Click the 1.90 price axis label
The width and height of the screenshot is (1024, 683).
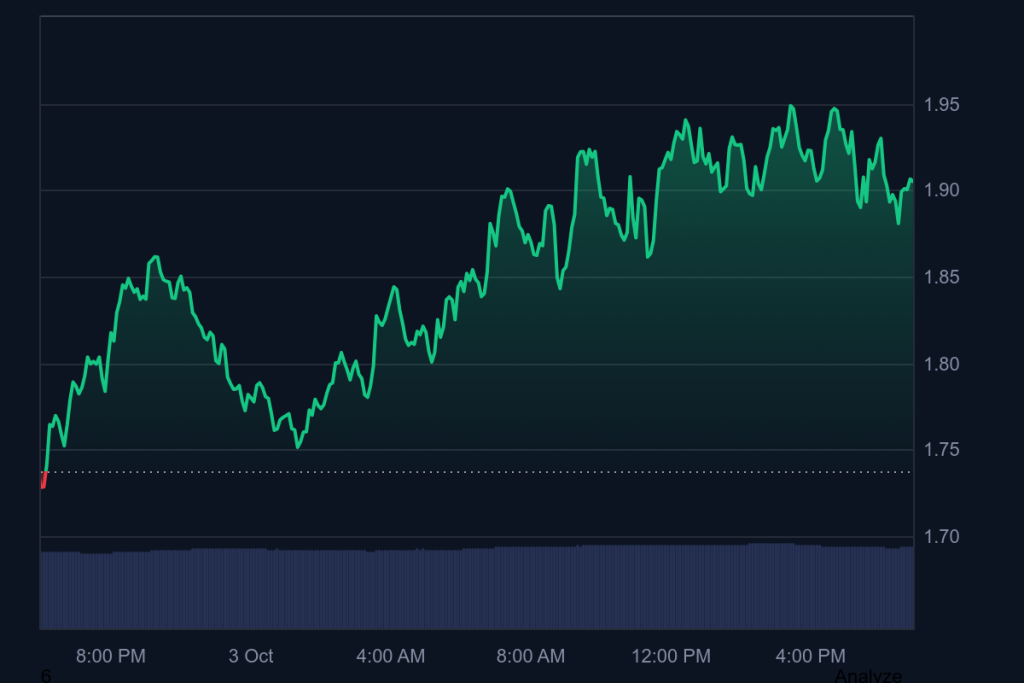pyautogui.click(x=941, y=191)
